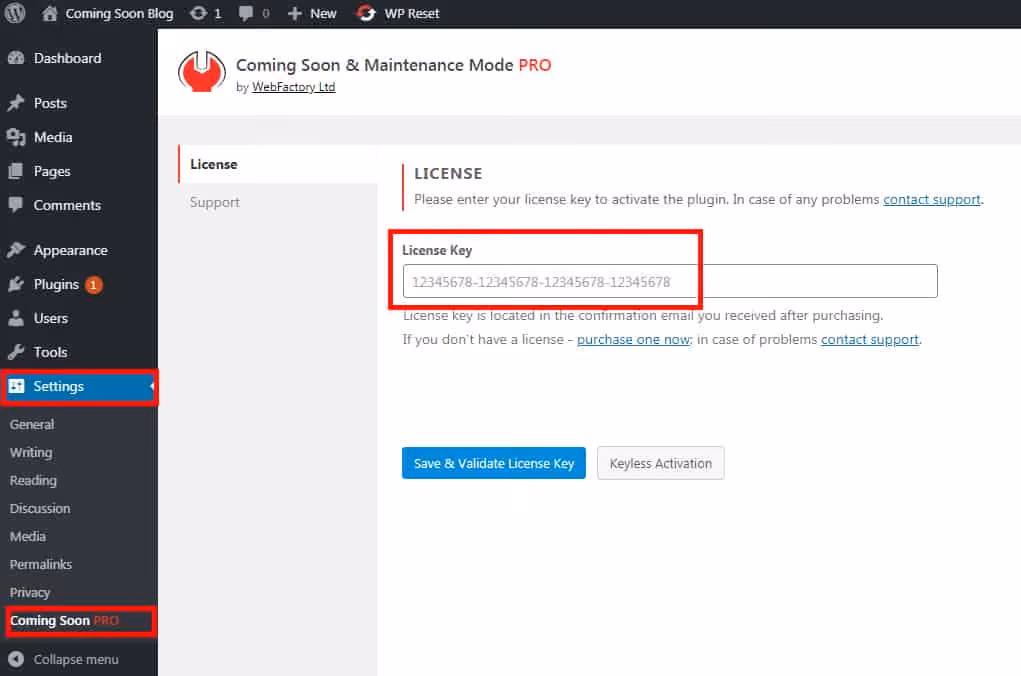Click the Plugins plug icon
Image resolution: width=1021 pixels, height=676 pixels.
pyautogui.click(x=16, y=285)
